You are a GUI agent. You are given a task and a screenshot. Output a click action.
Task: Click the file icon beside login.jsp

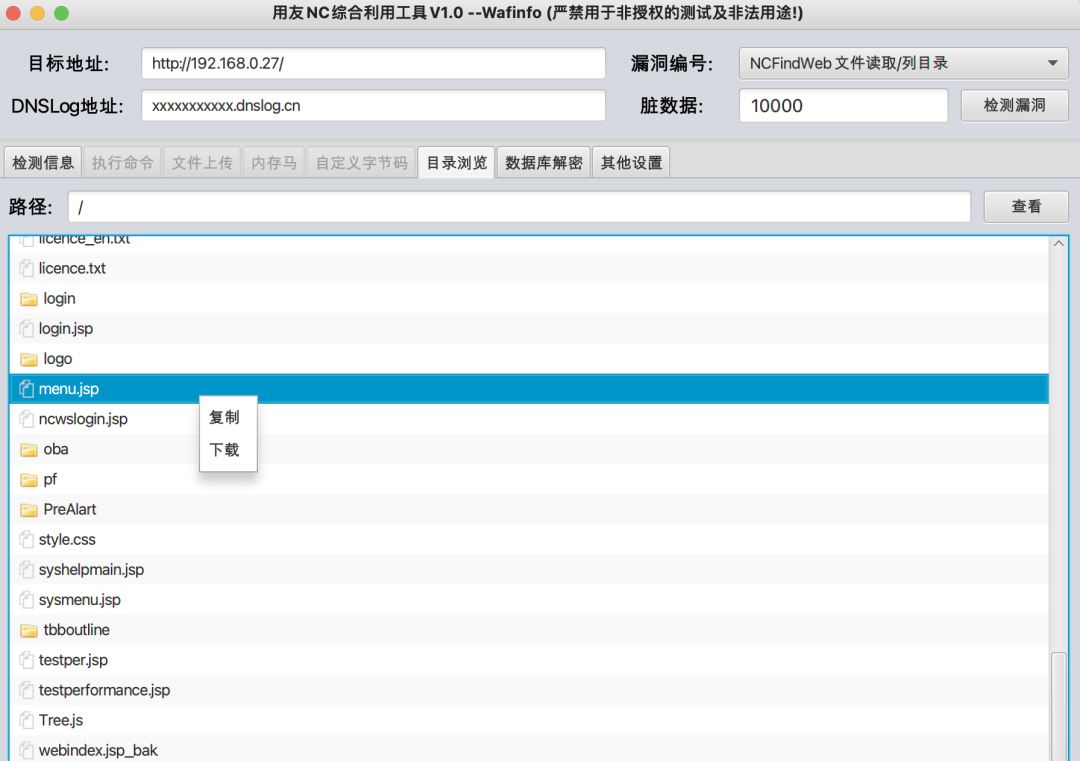point(27,329)
